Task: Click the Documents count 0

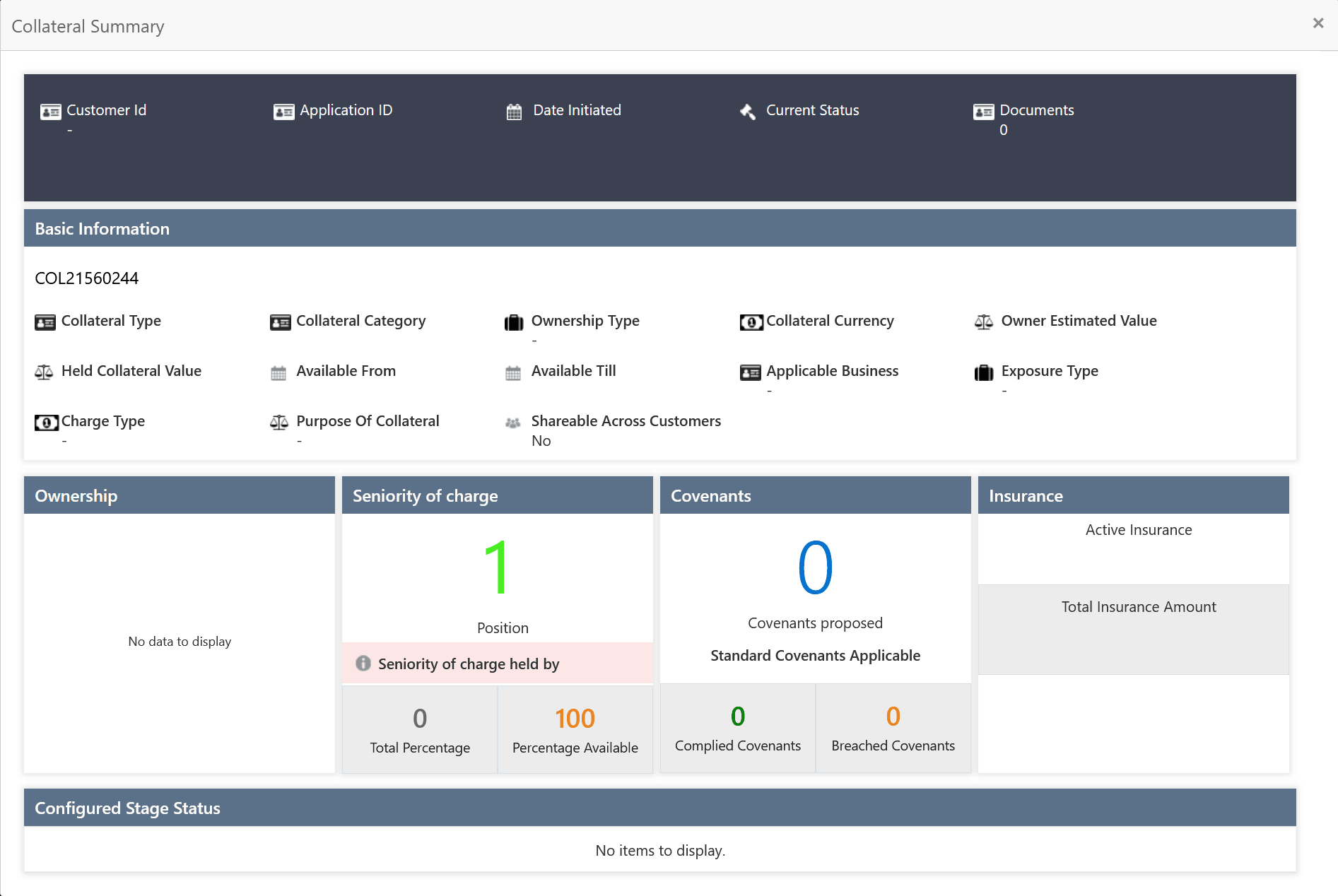Action: 1004,130
